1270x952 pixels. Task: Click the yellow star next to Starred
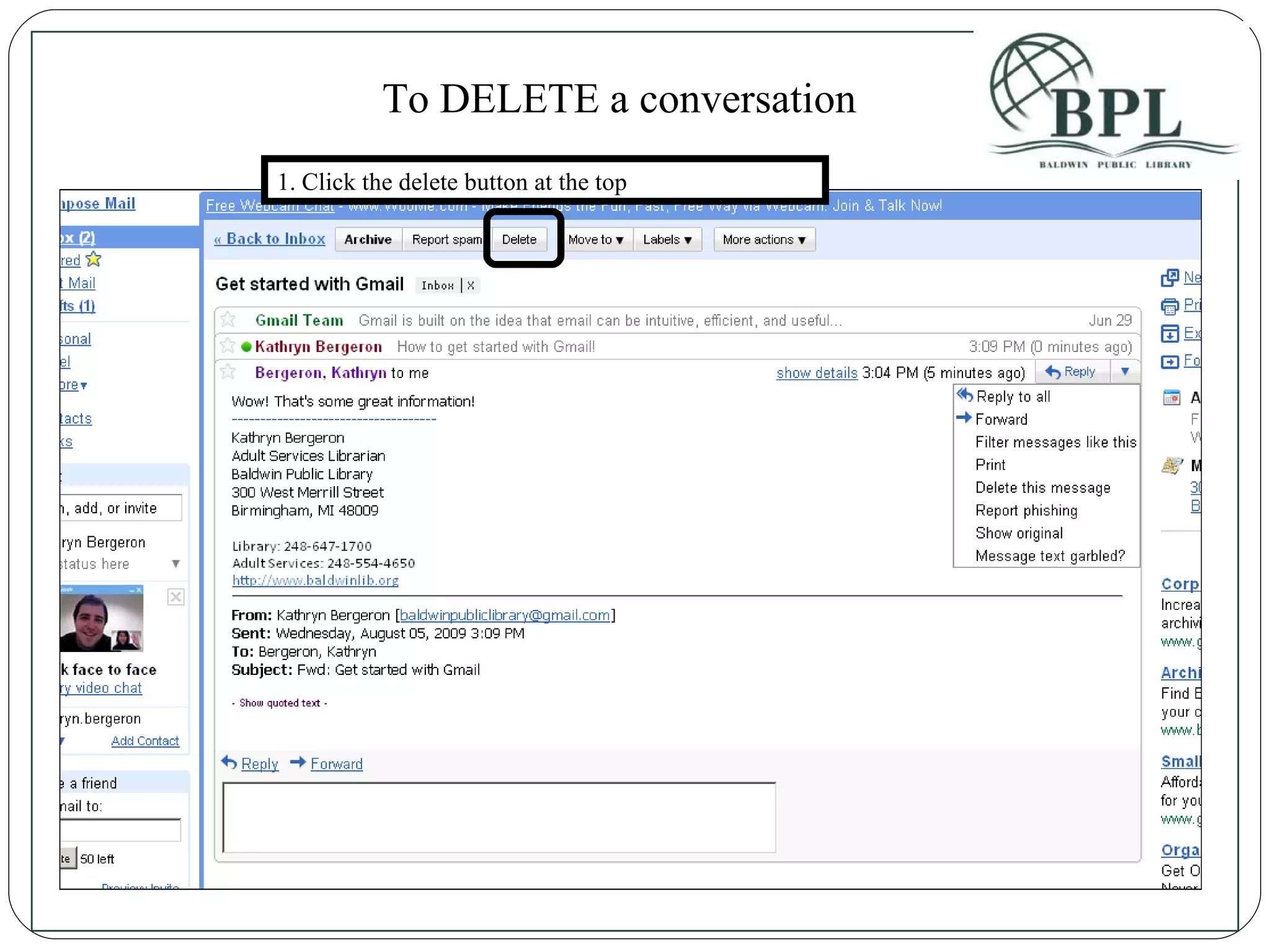click(94, 259)
